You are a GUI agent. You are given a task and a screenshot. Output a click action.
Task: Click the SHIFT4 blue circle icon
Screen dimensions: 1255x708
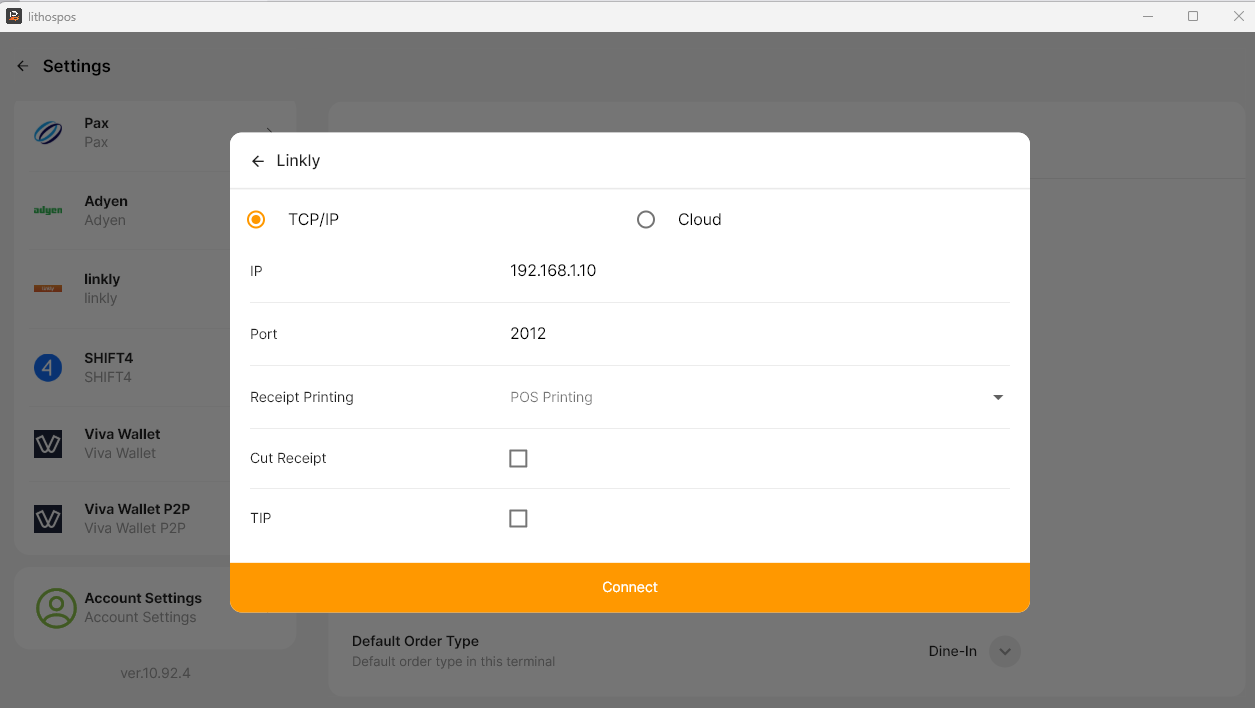click(48, 367)
